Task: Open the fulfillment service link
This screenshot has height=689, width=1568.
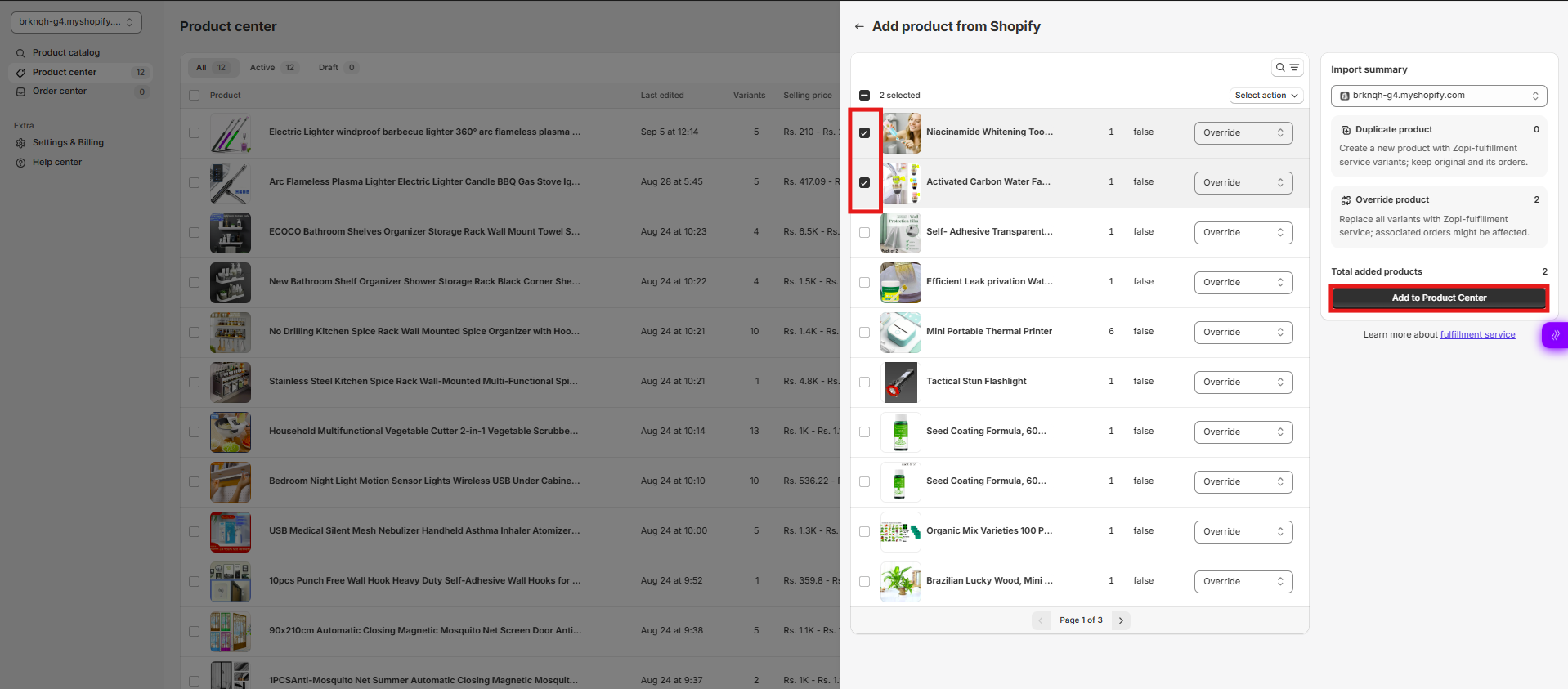Action: pyautogui.click(x=1477, y=334)
